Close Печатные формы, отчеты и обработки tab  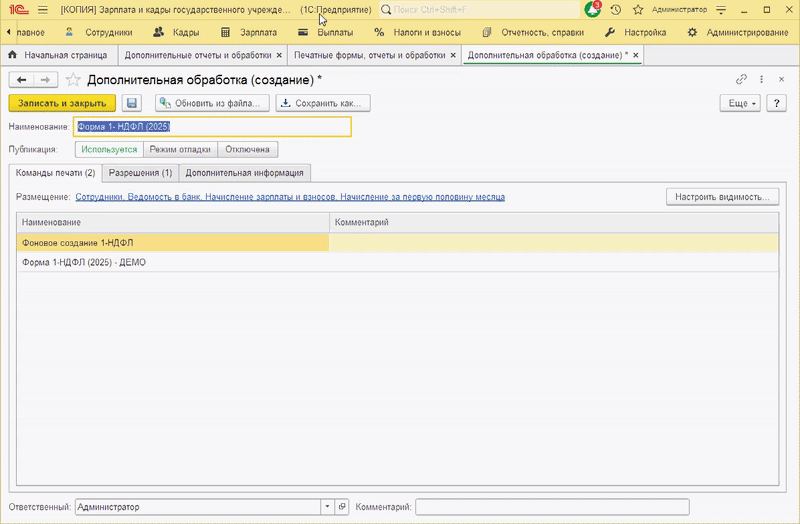(x=453, y=55)
